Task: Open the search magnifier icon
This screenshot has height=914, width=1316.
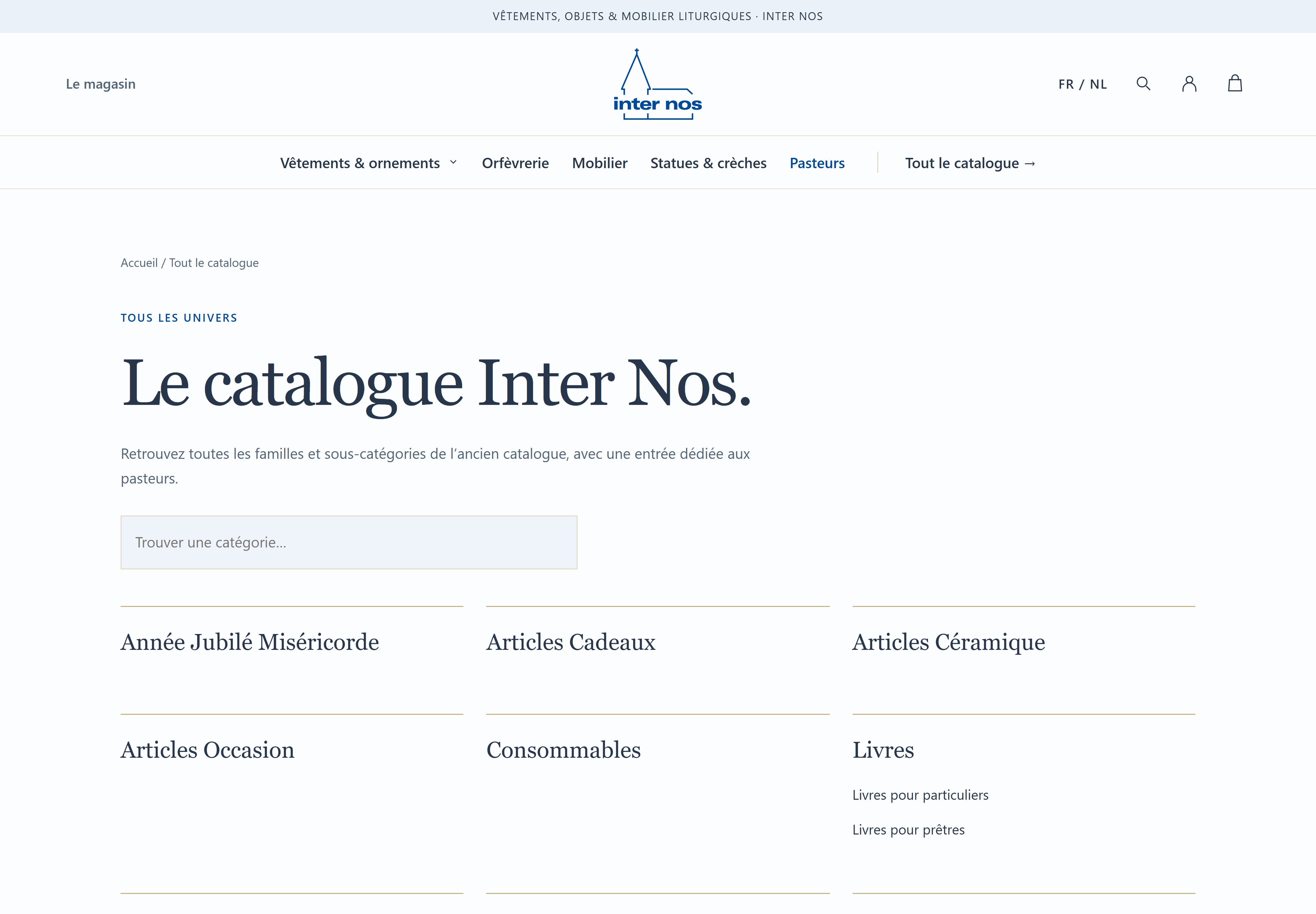Action: (x=1143, y=83)
